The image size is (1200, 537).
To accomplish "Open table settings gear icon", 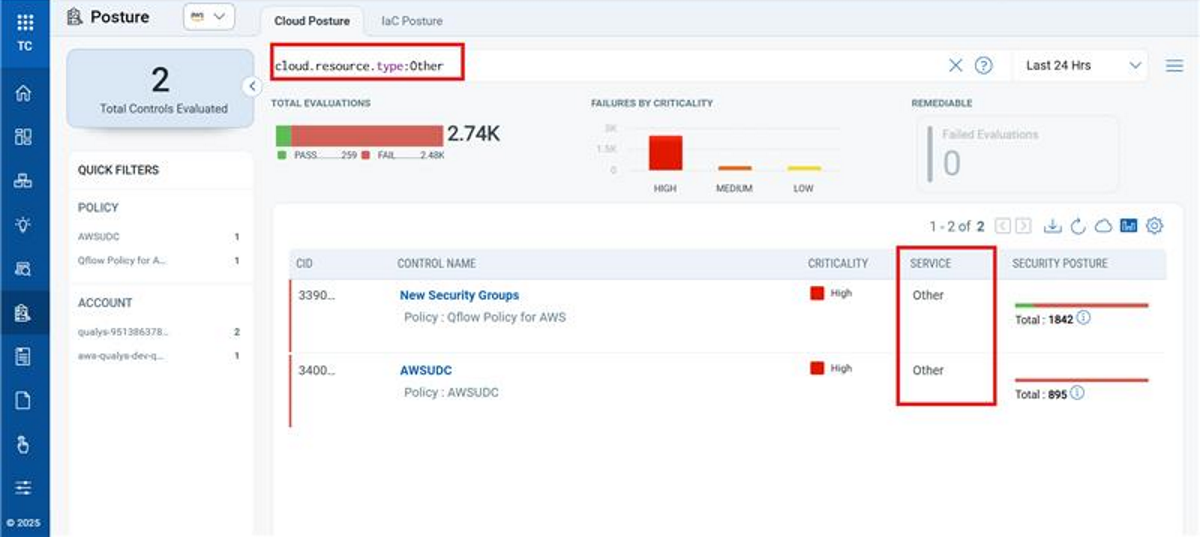I will (x=1155, y=226).
